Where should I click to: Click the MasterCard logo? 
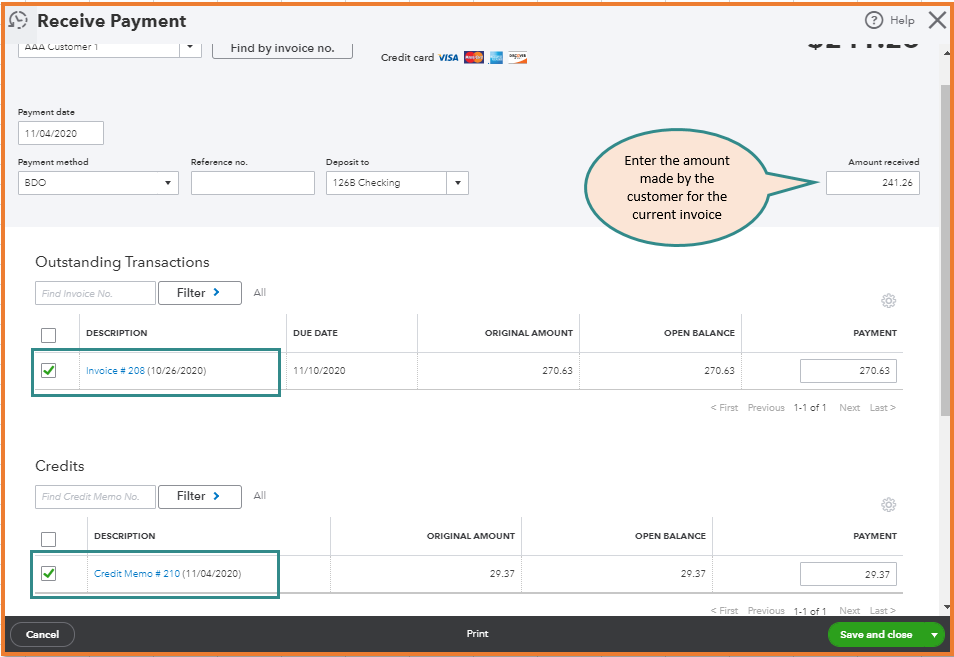(x=474, y=58)
